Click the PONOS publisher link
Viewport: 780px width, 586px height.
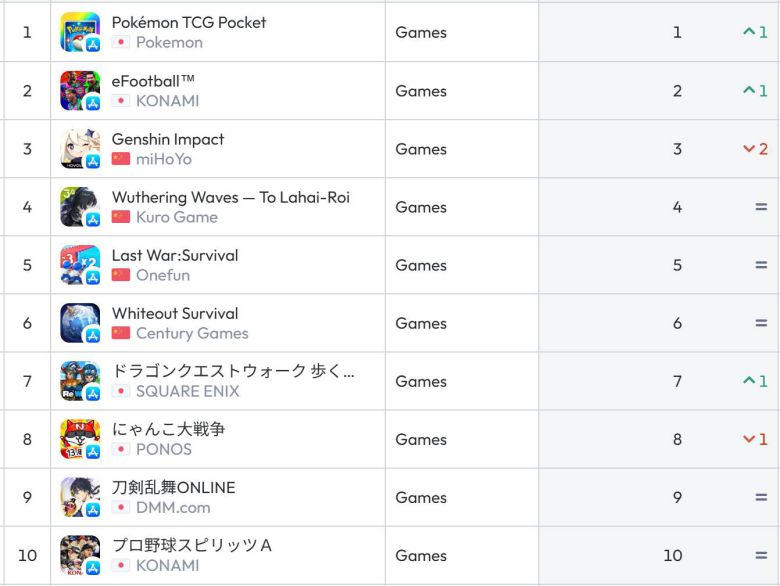click(x=163, y=449)
